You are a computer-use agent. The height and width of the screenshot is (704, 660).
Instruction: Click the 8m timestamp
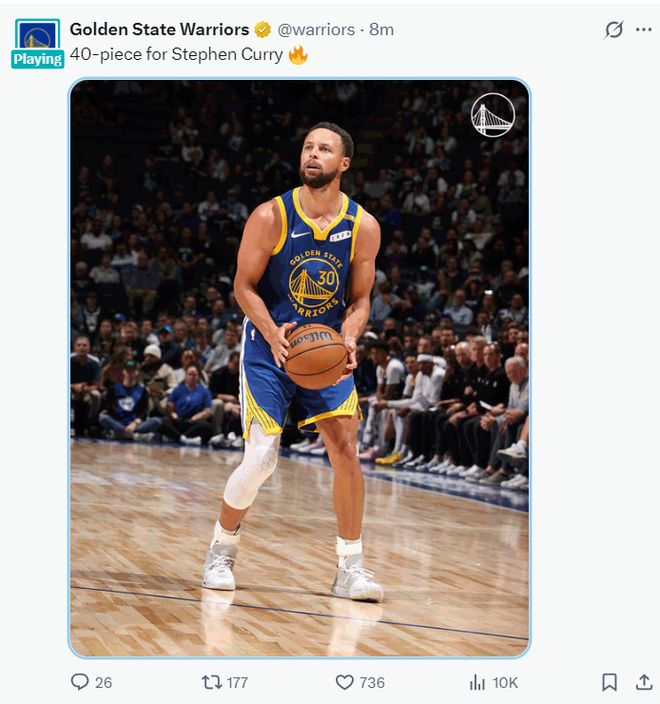381,30
